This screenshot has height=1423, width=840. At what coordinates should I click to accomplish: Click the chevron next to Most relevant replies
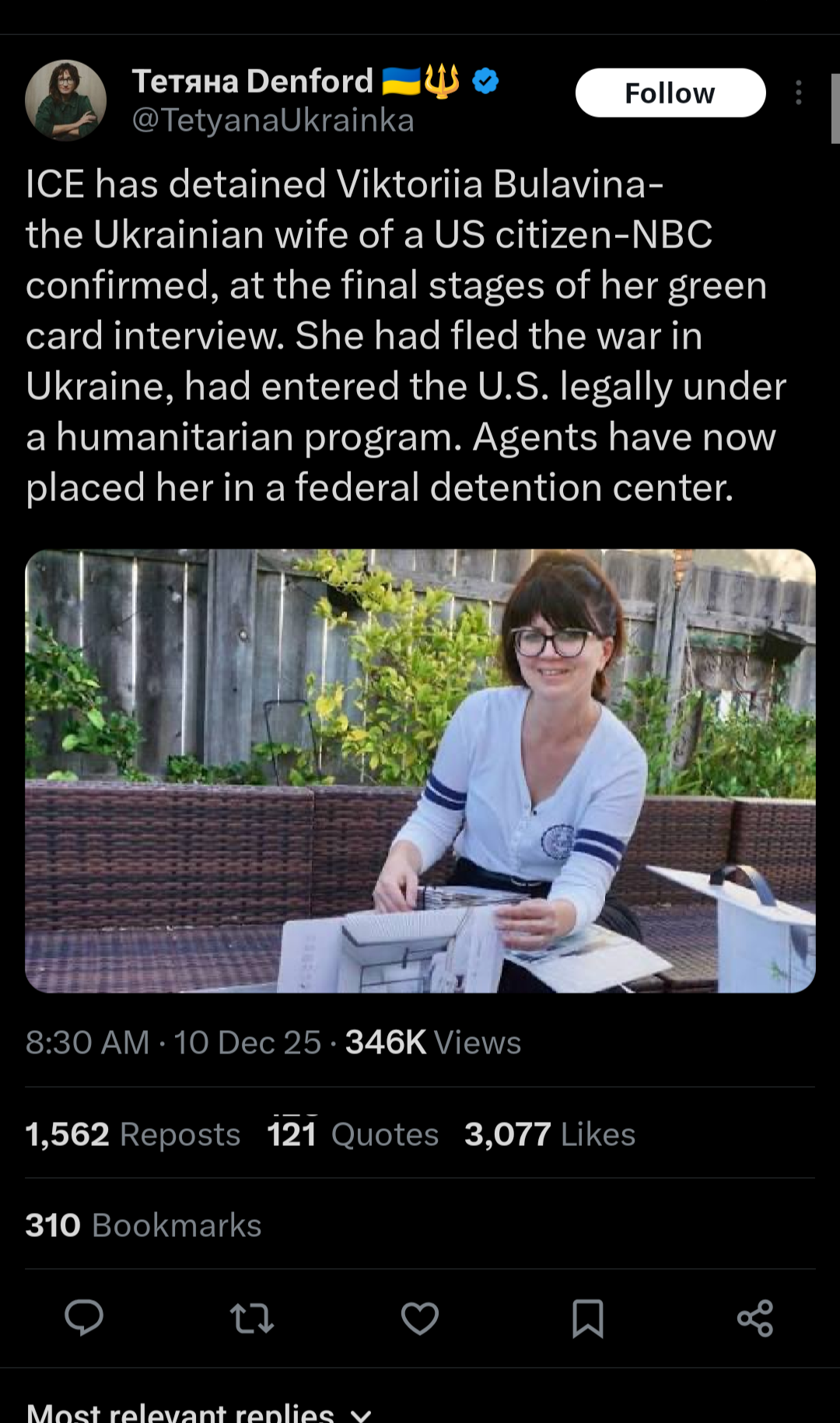pos(361,1414)
